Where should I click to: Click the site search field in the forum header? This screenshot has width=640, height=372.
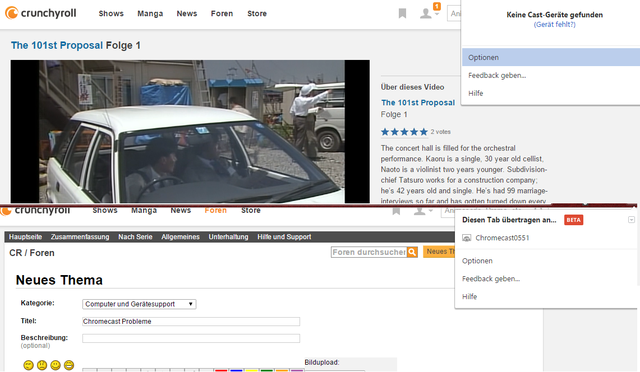[x=448, y=211]
